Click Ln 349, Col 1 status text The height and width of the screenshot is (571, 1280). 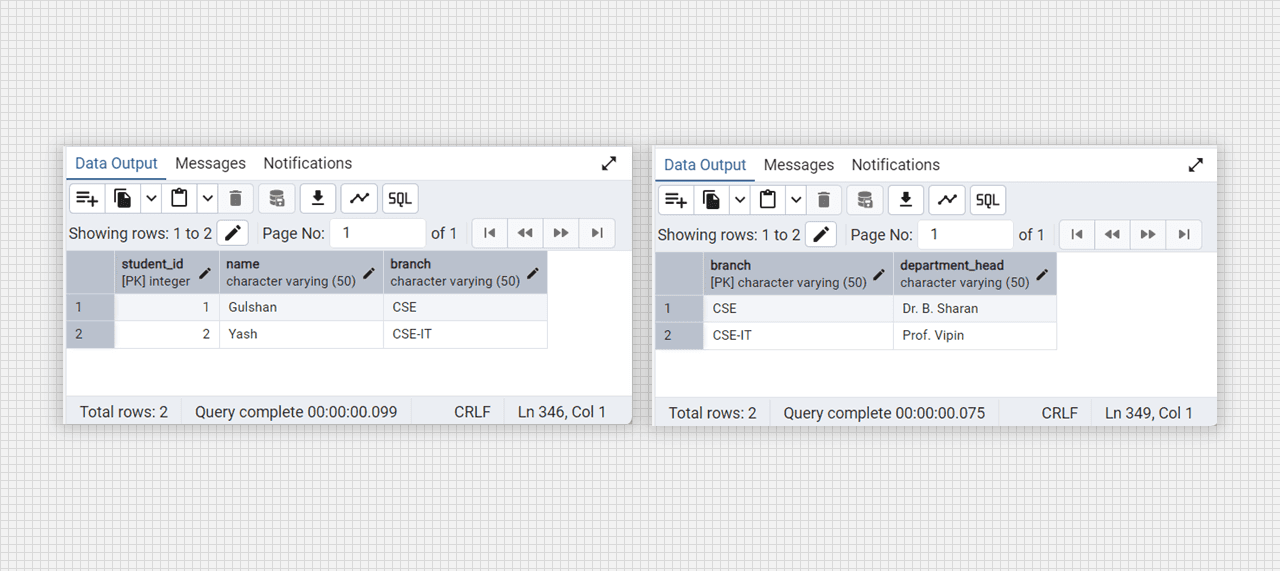tap(1149, 413)
